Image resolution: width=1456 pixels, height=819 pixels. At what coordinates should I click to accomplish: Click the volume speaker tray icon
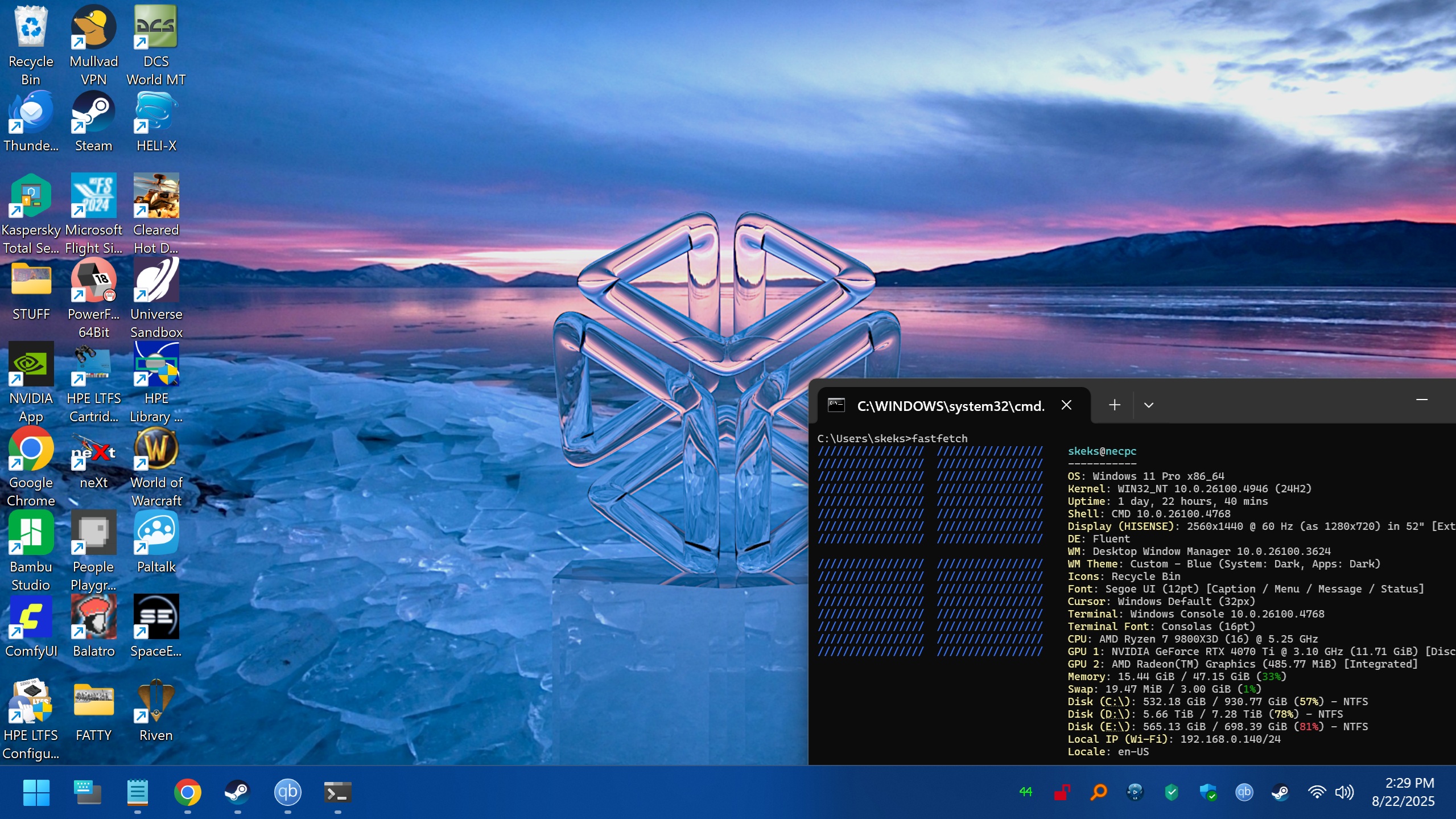(x=1344, y=792)
